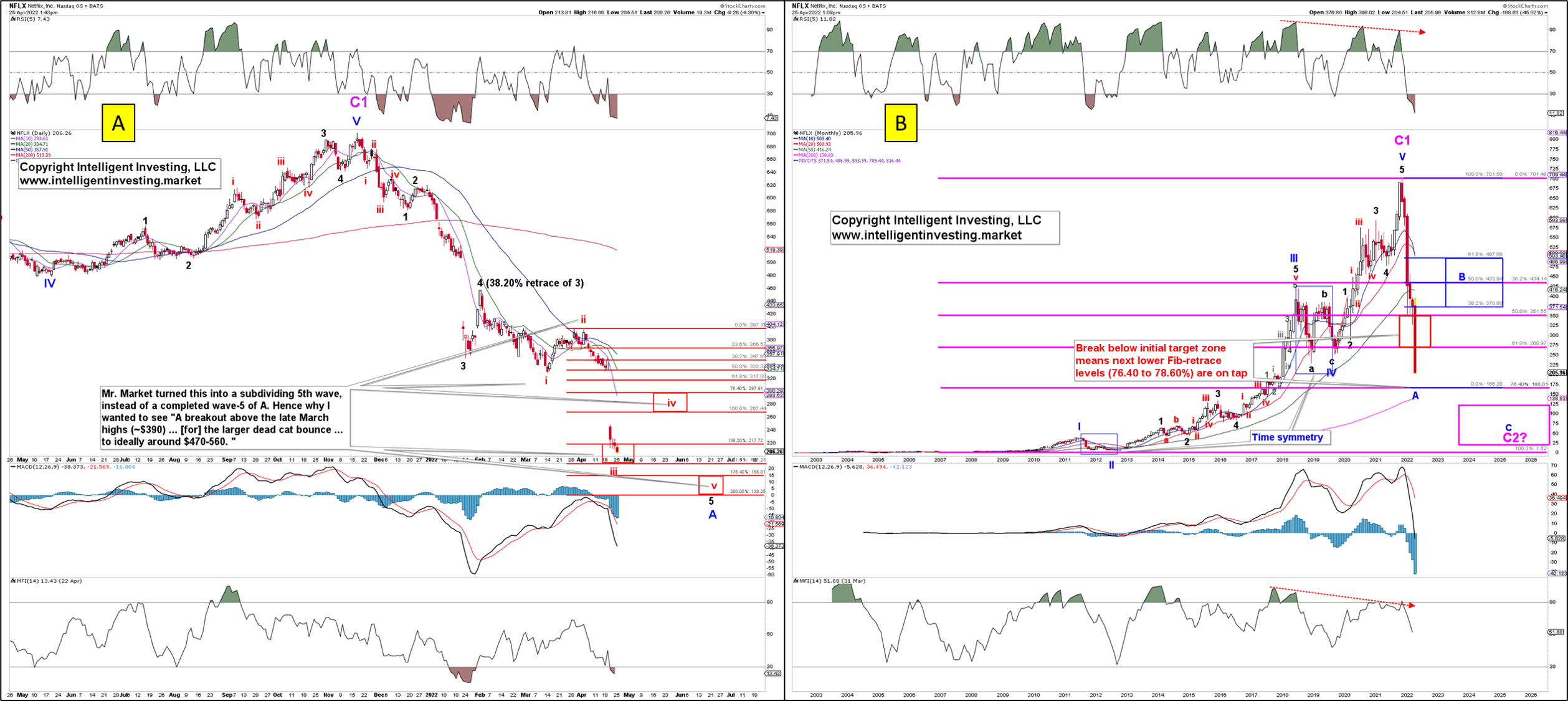Click the yellow 'B' panel label
The image size is (1568, 701).
901,123
